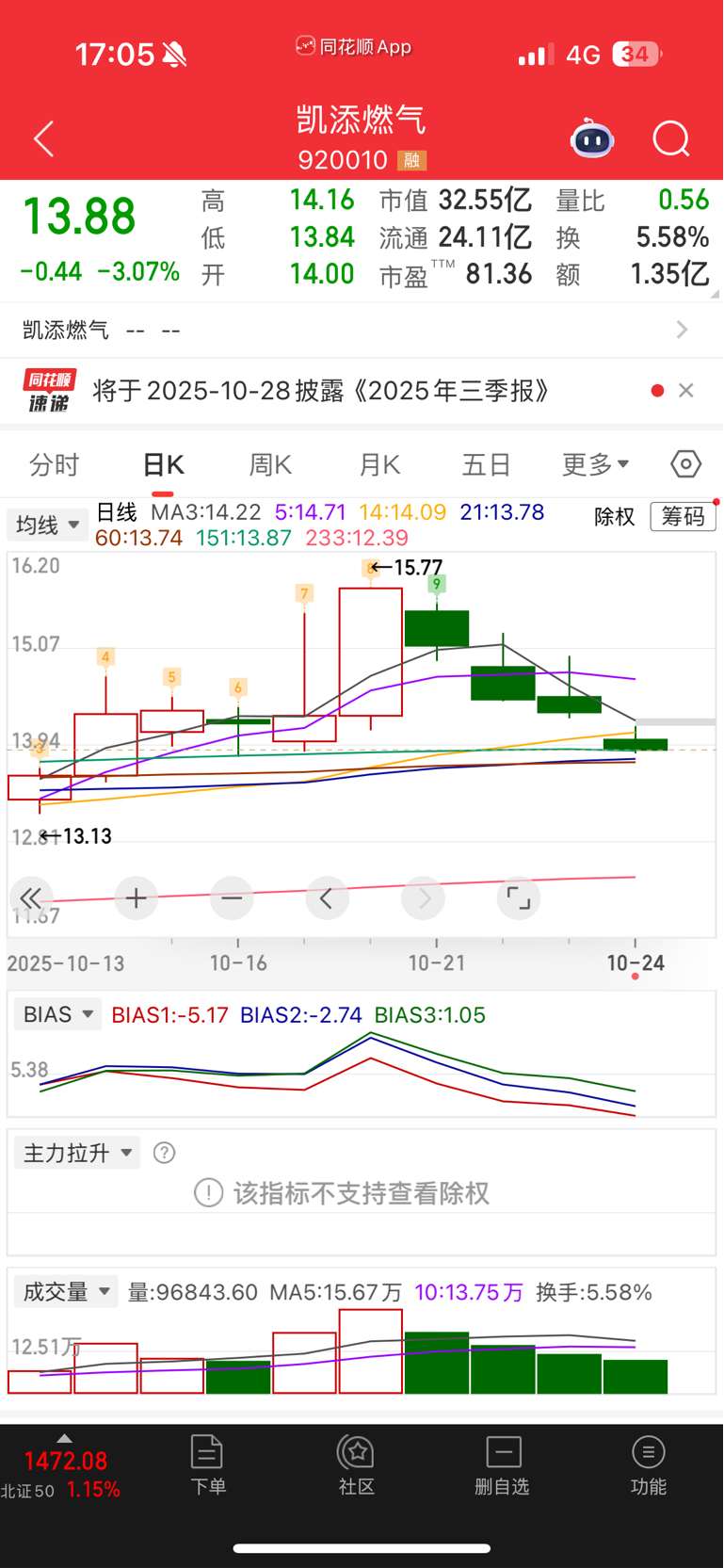The height and width of the screenshot is (1568, 724).
Task: Tap the stock code 920010
Action: click(343, 161)
